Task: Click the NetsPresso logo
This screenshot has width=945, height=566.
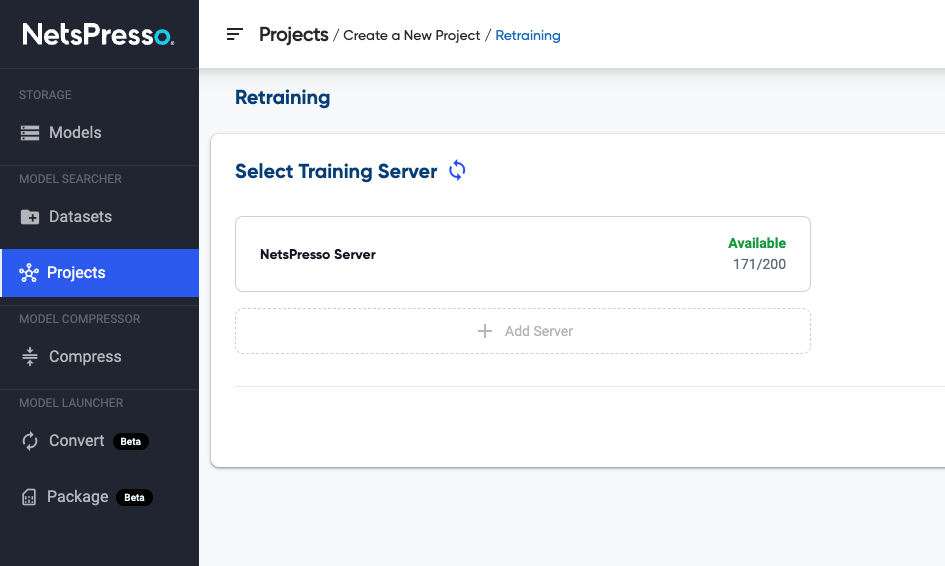Action: point(98,34)
